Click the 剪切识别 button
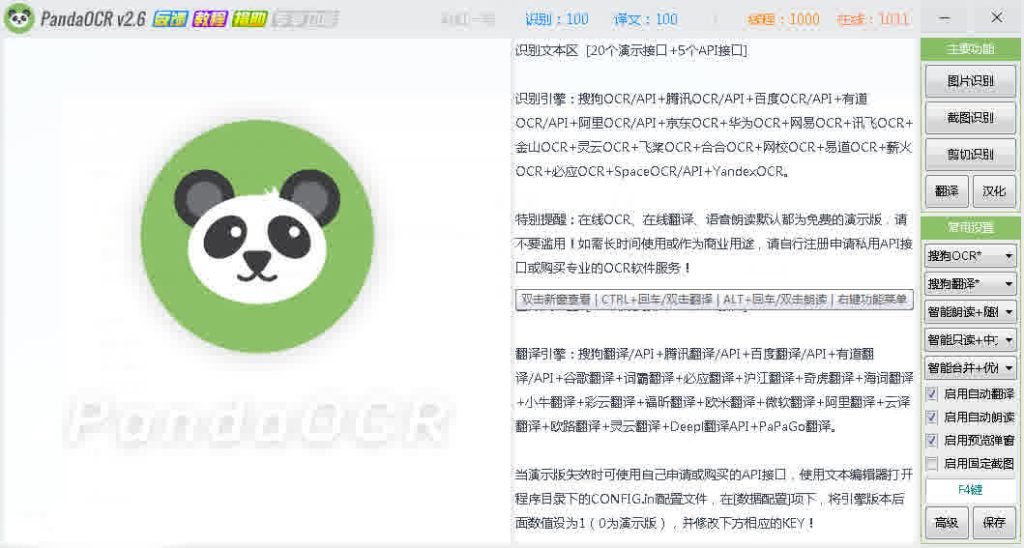 pos(970,154)
